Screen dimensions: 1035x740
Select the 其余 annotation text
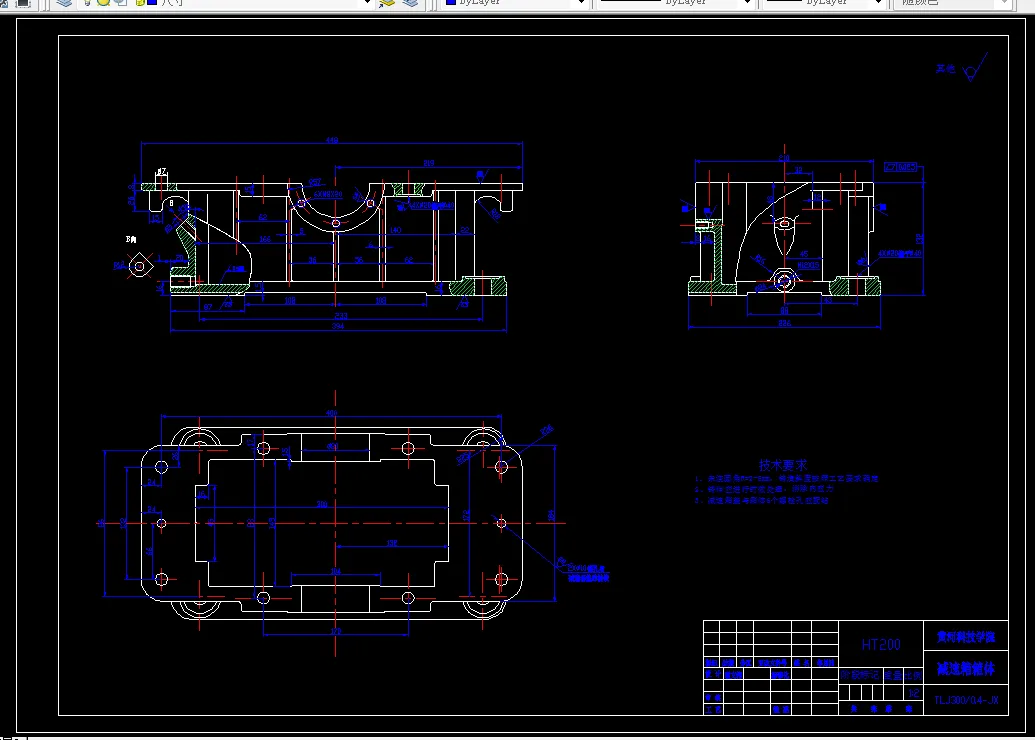945,69
